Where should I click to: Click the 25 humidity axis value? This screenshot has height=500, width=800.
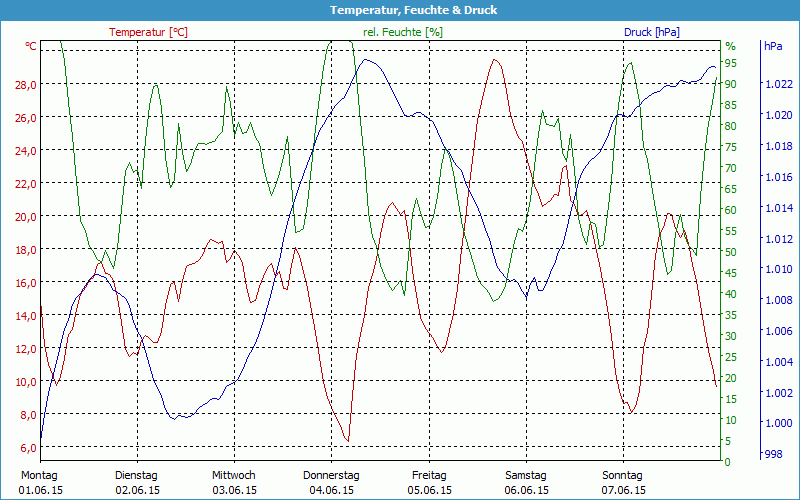tap(731, 357)
